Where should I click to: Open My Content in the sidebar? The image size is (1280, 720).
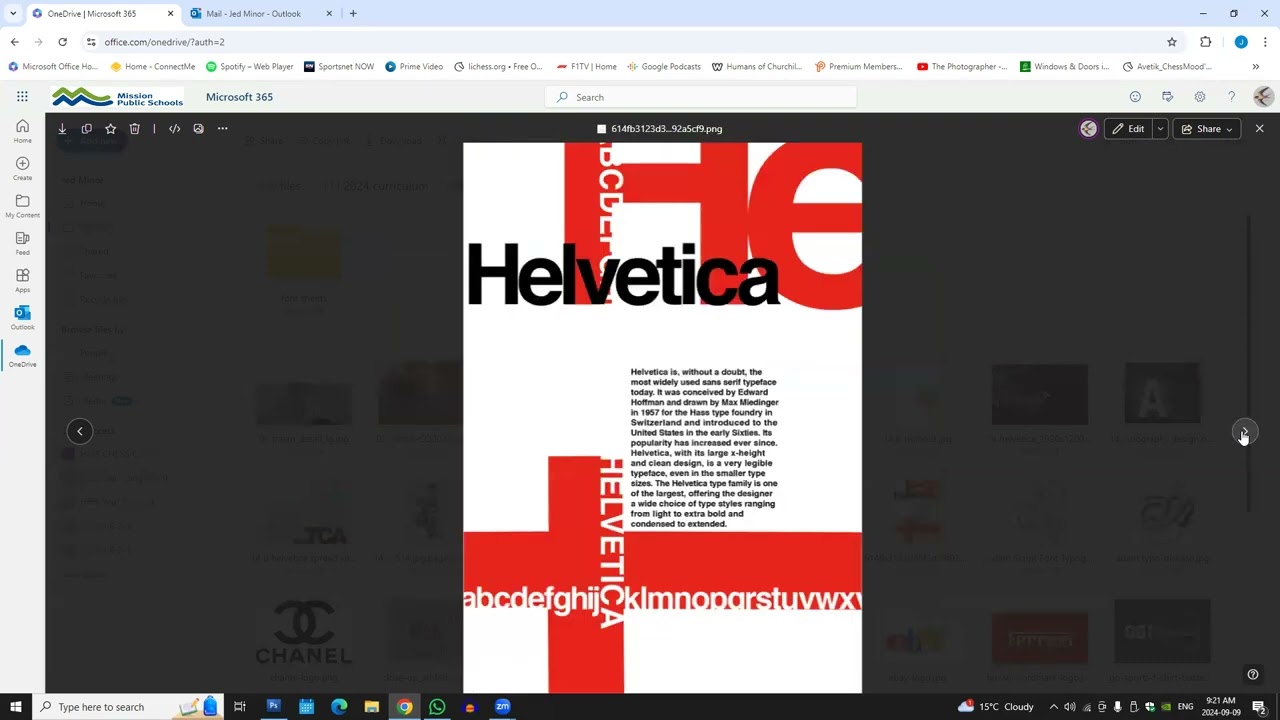click(x=22, y=206)
